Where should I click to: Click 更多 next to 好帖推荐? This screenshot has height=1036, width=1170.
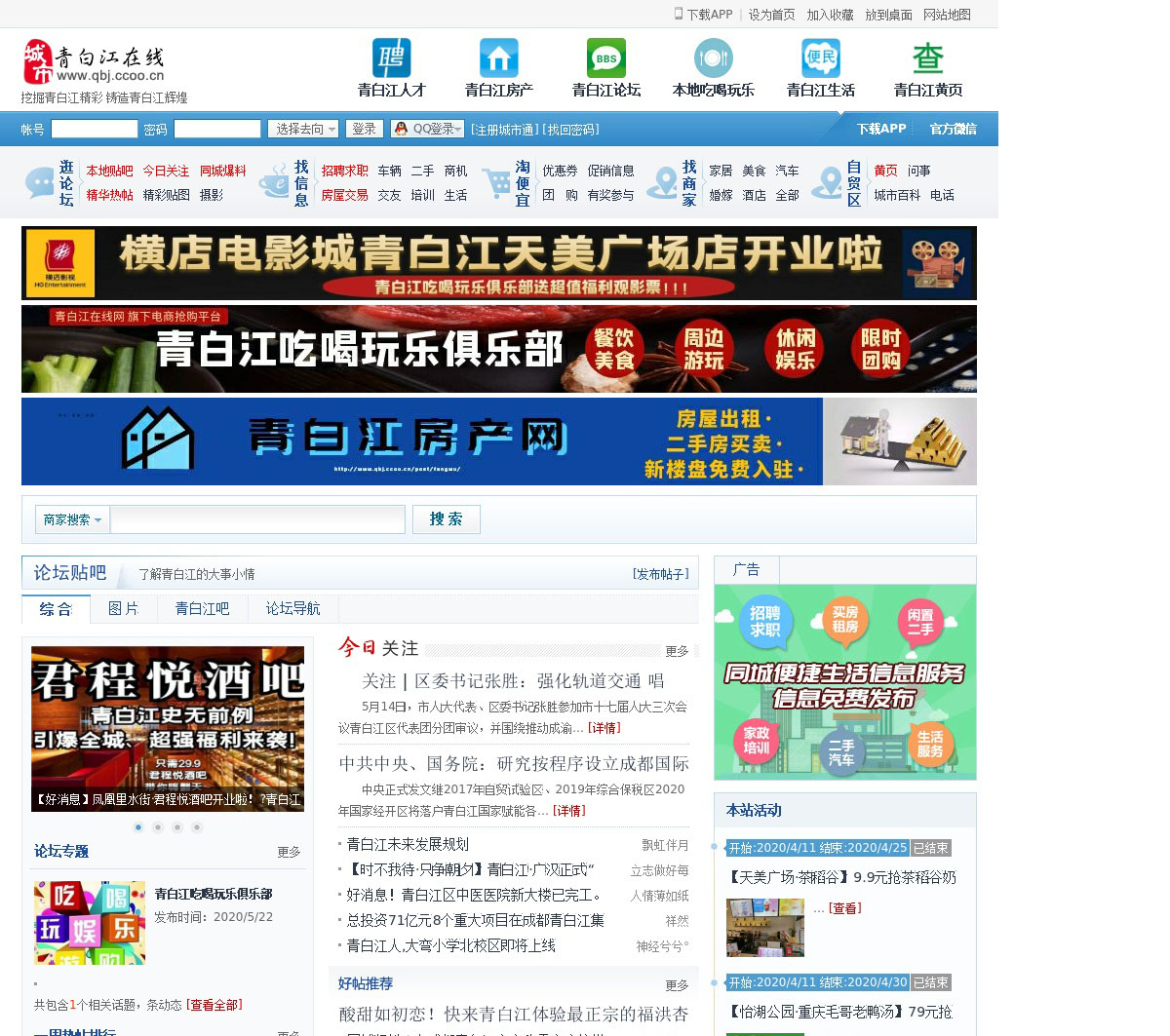click(677, 985)
